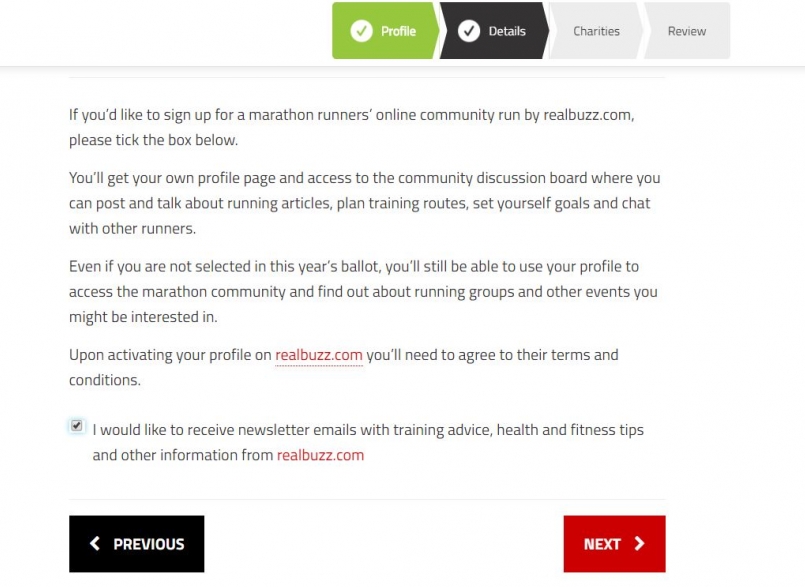The width and height of the screenshot is (805, 587).
Task: Open realbuzz.com link in the activation paragraph
Action: tap(319, 355)
